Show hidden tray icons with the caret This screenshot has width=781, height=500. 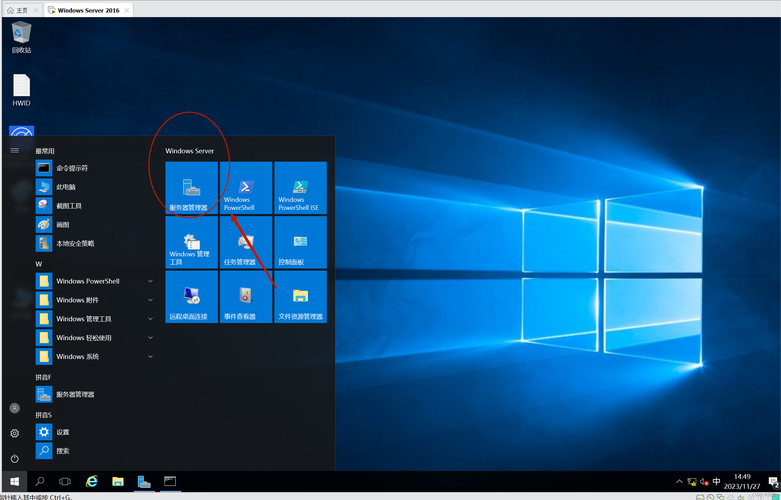678,482
